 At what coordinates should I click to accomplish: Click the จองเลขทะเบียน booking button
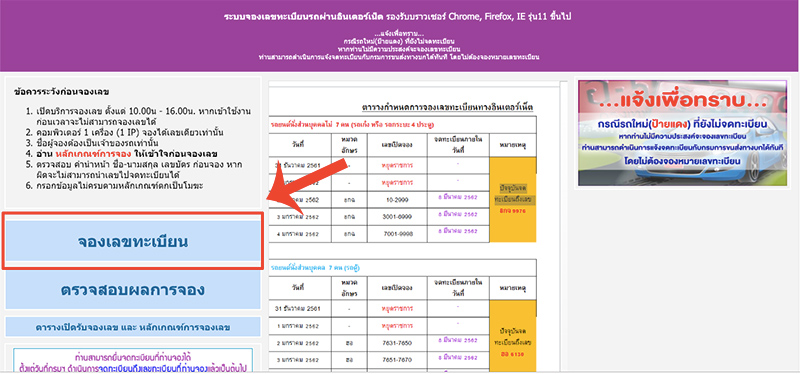[133, 241]
